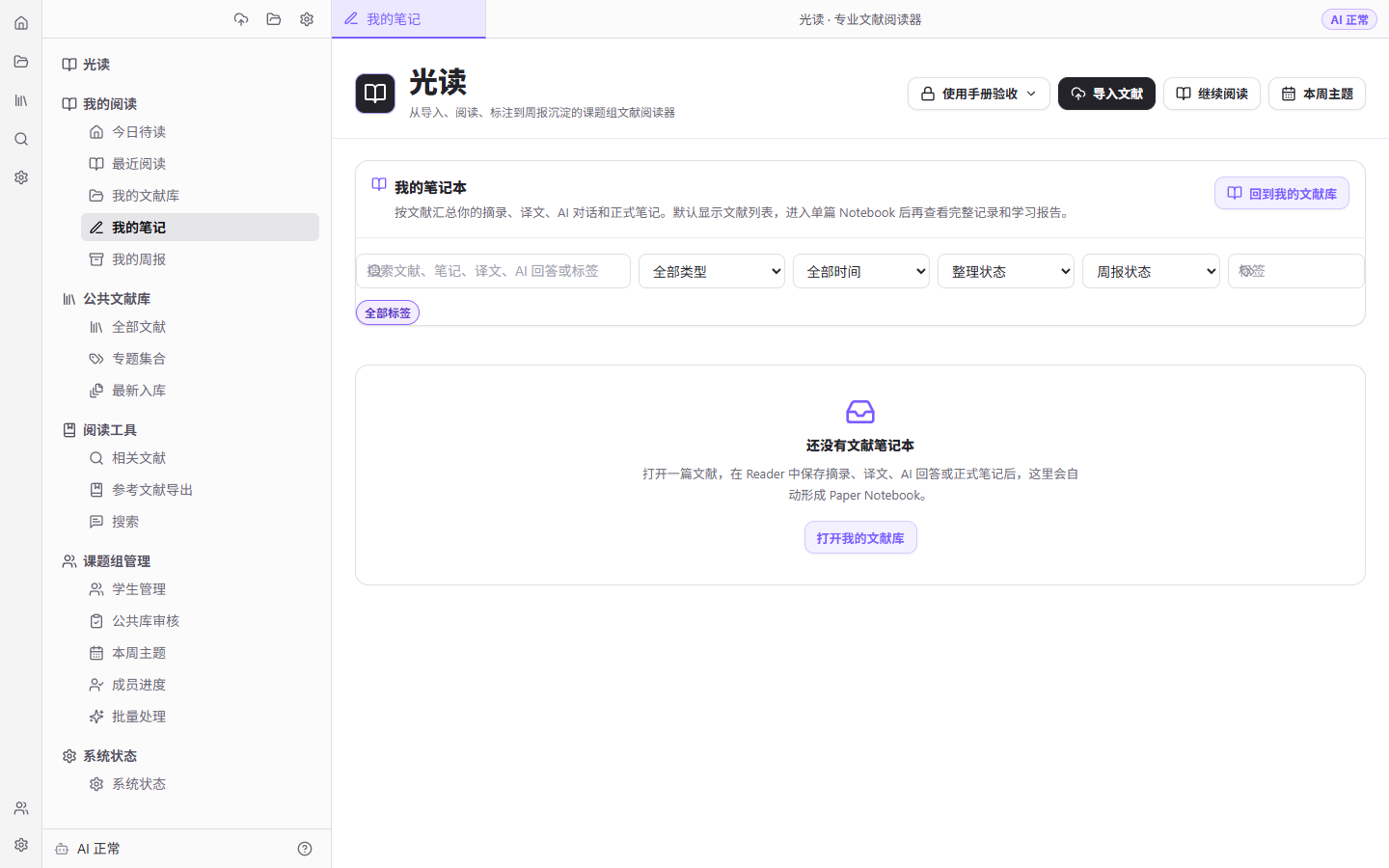
Task: Expand the 使用手册验收 dropdown button
Action: pos(978,94)
